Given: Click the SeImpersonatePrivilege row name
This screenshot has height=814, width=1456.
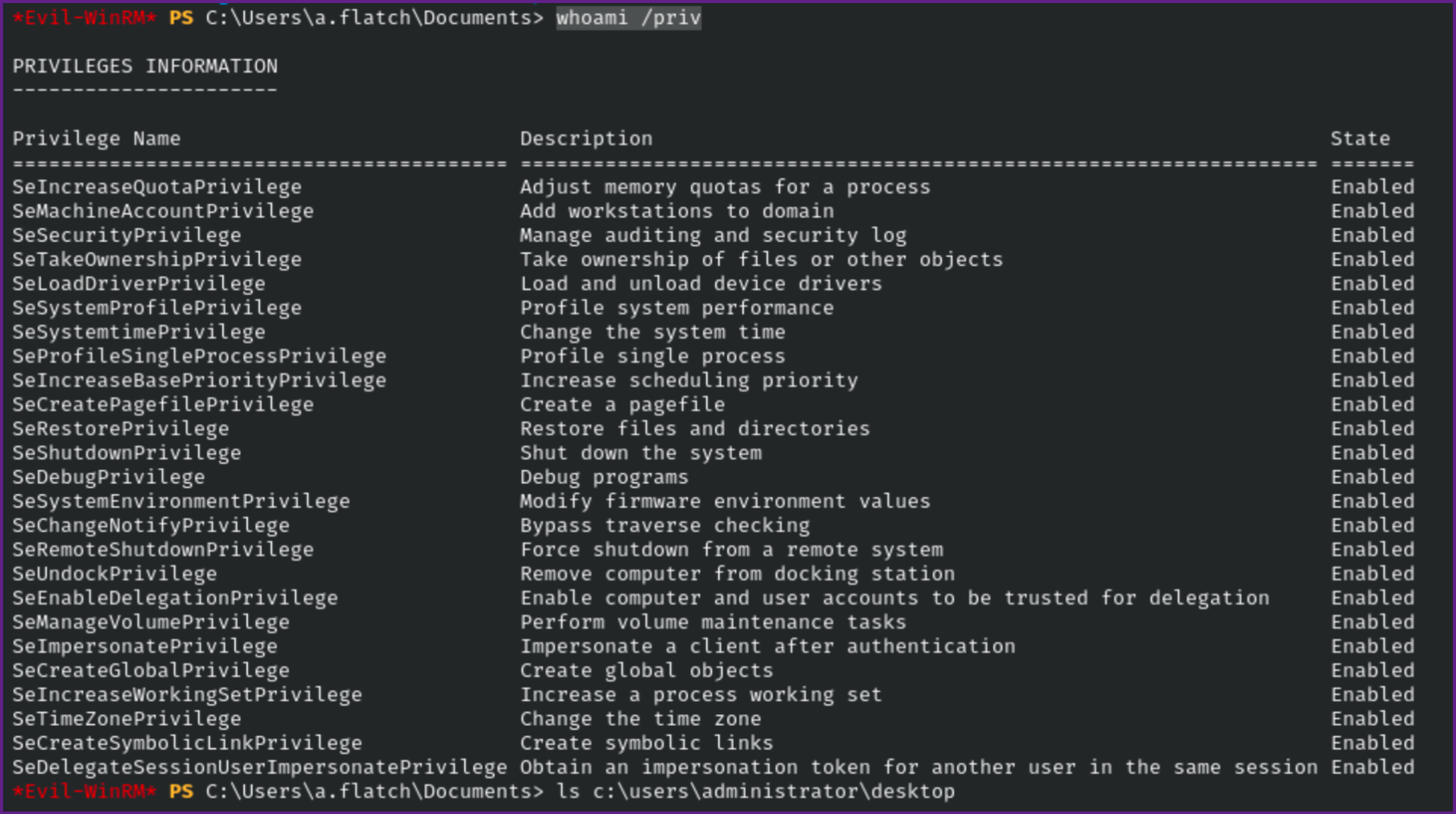Looking at the screenshot, I should [145, 647].
